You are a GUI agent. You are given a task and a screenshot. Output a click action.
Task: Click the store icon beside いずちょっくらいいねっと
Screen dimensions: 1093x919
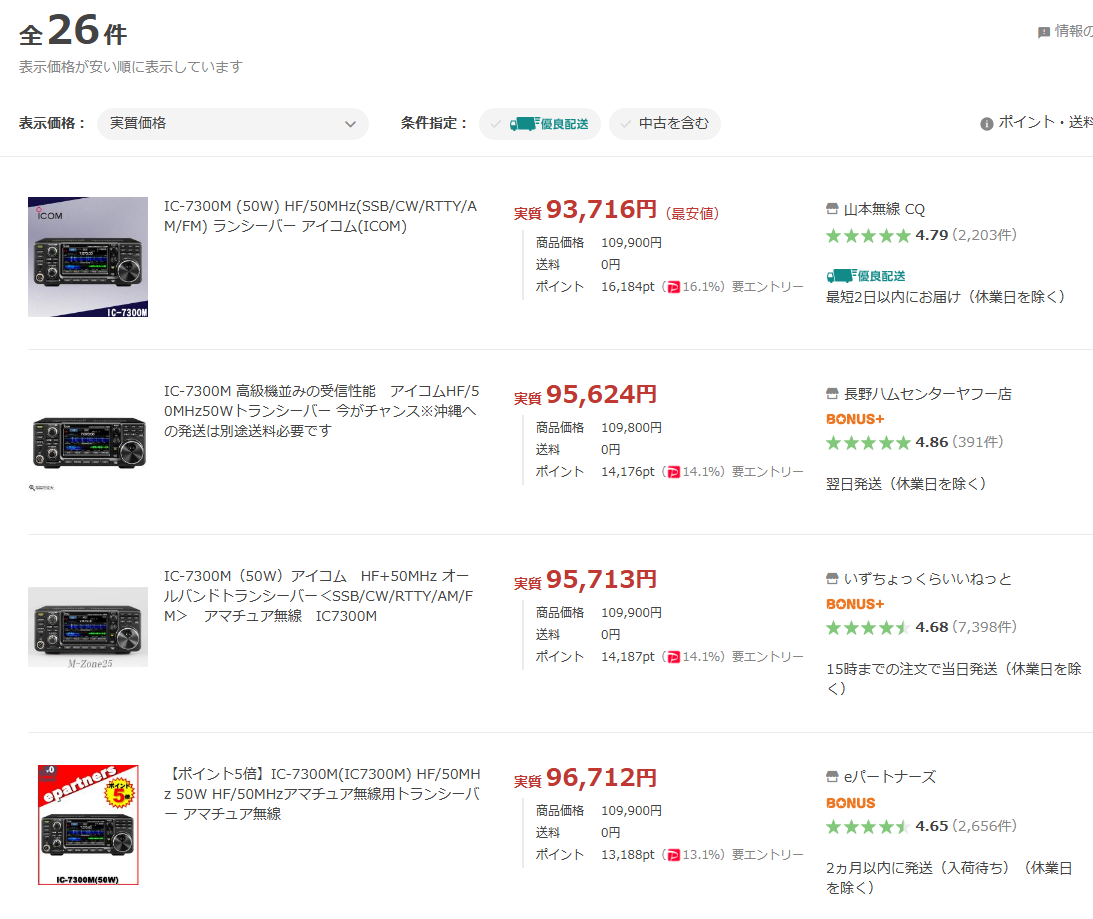tap(832, 578)
